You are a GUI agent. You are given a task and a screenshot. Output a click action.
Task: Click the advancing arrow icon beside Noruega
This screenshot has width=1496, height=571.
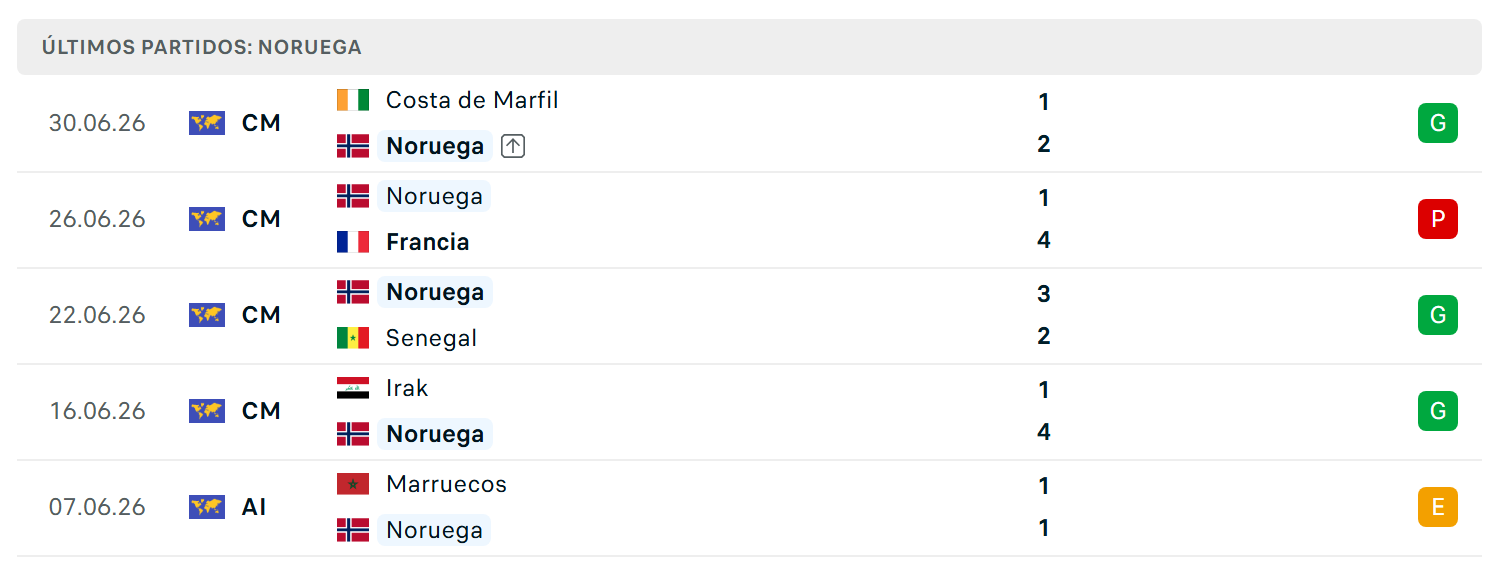click(512, 146)
